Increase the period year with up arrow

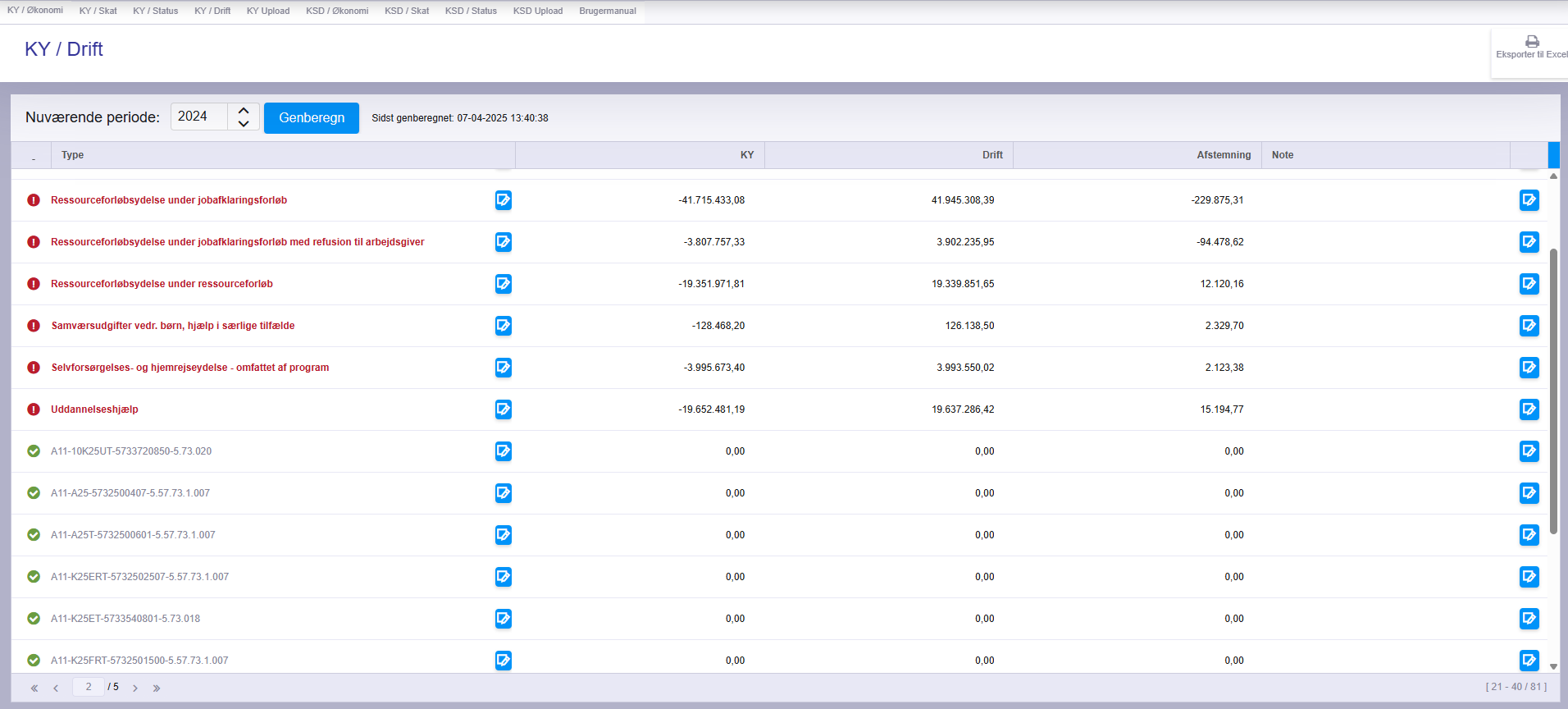(x=244, y=110)
